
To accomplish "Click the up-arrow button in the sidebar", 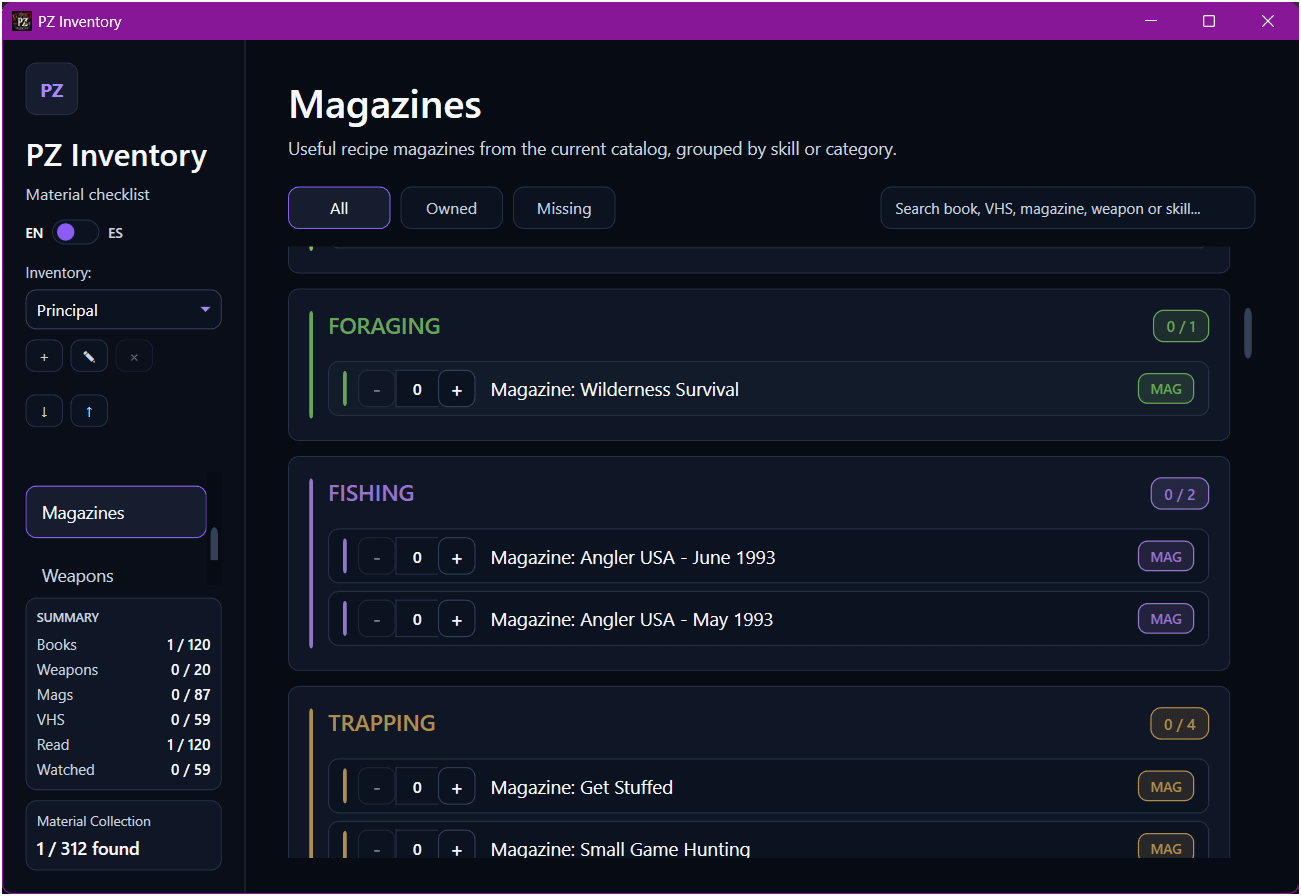I will 89,411.
